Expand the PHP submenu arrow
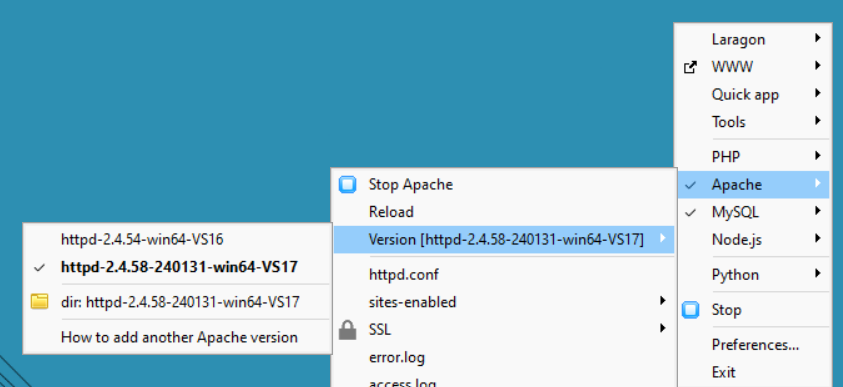The image size is (843, 387). click(x=818, y=156)
